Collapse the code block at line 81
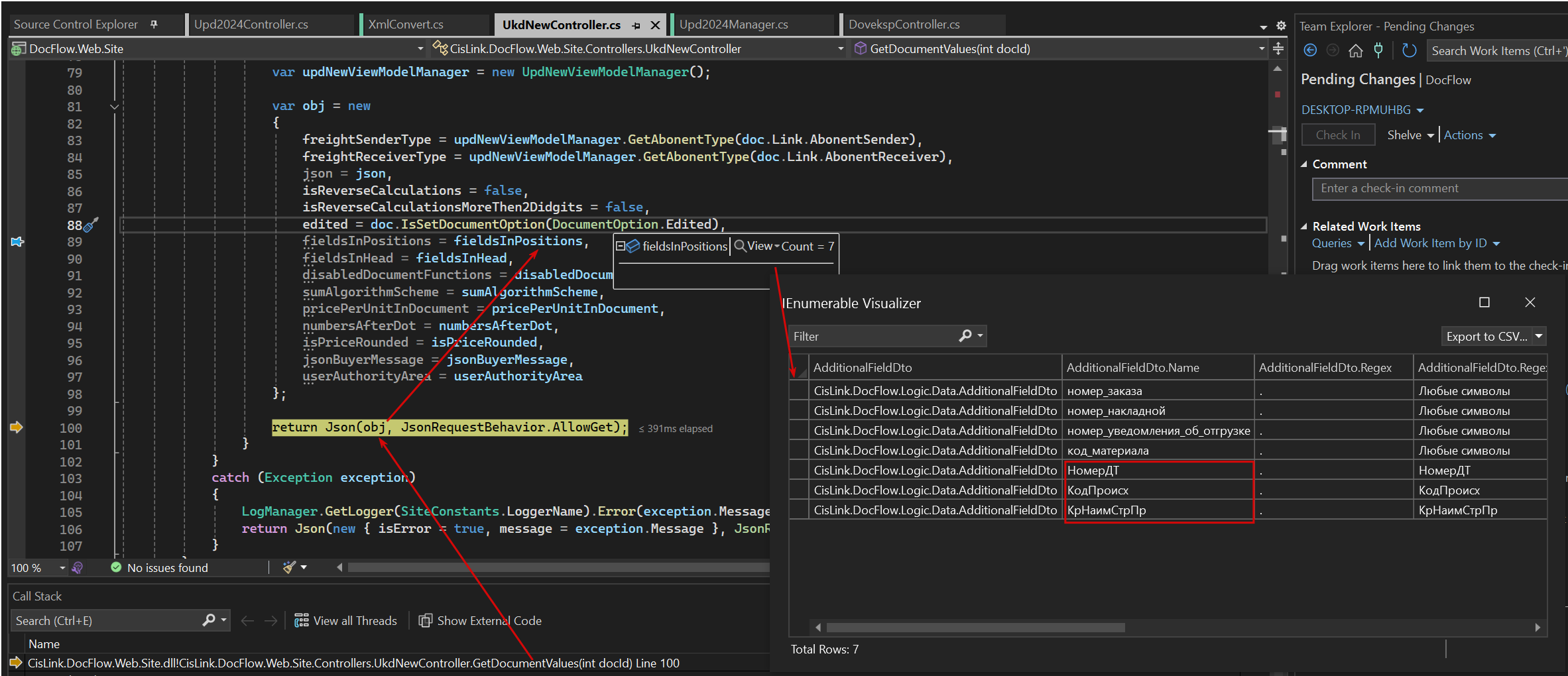Screen dimensions: 1568x676 point(115,107)
